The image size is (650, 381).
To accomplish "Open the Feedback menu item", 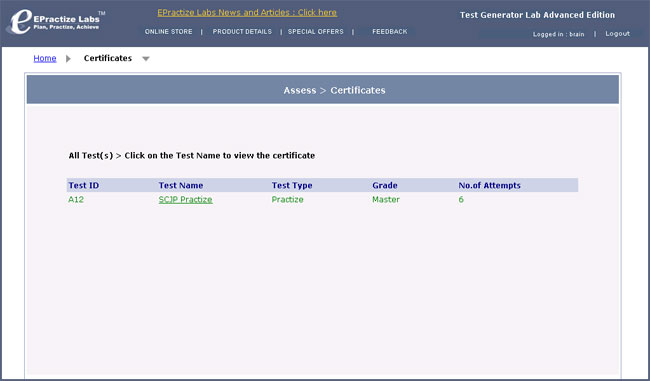I will pyautogui.click(x=390, y=32).
